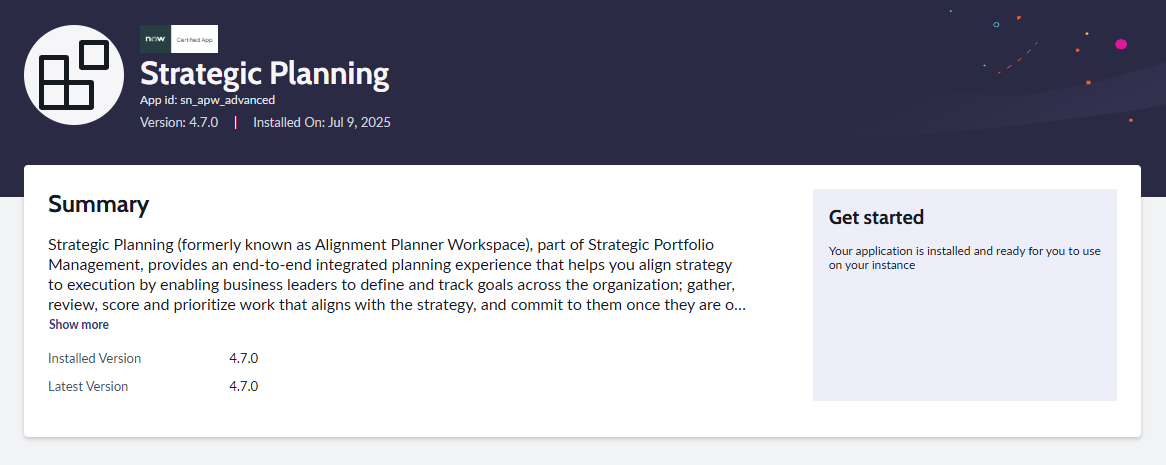Image resolution: width=1166 pixels, height=465 pixels.
Task: Click the Summary section heading
Action: pos(98,205)
